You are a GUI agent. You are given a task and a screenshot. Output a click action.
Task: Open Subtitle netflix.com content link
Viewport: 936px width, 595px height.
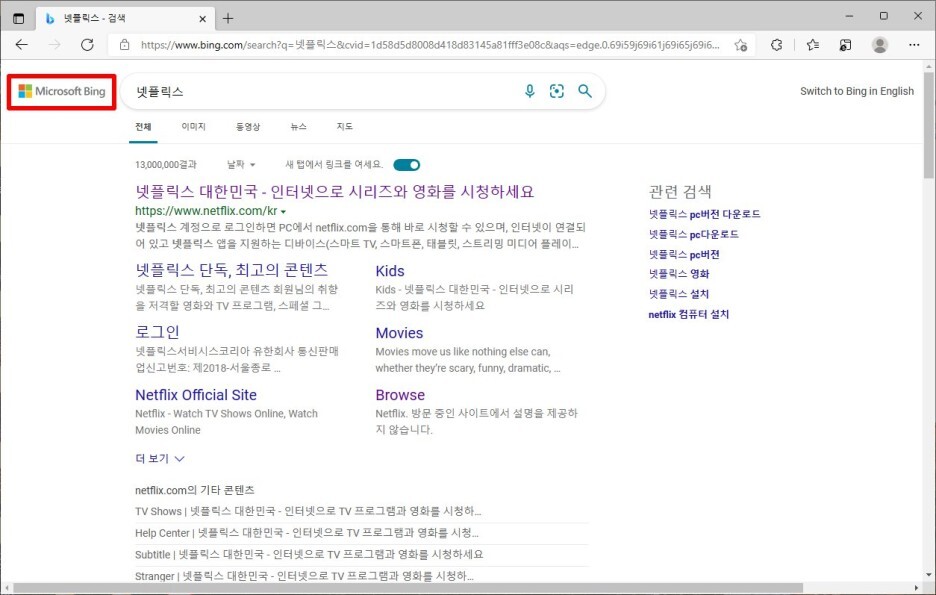pos(309,554)
